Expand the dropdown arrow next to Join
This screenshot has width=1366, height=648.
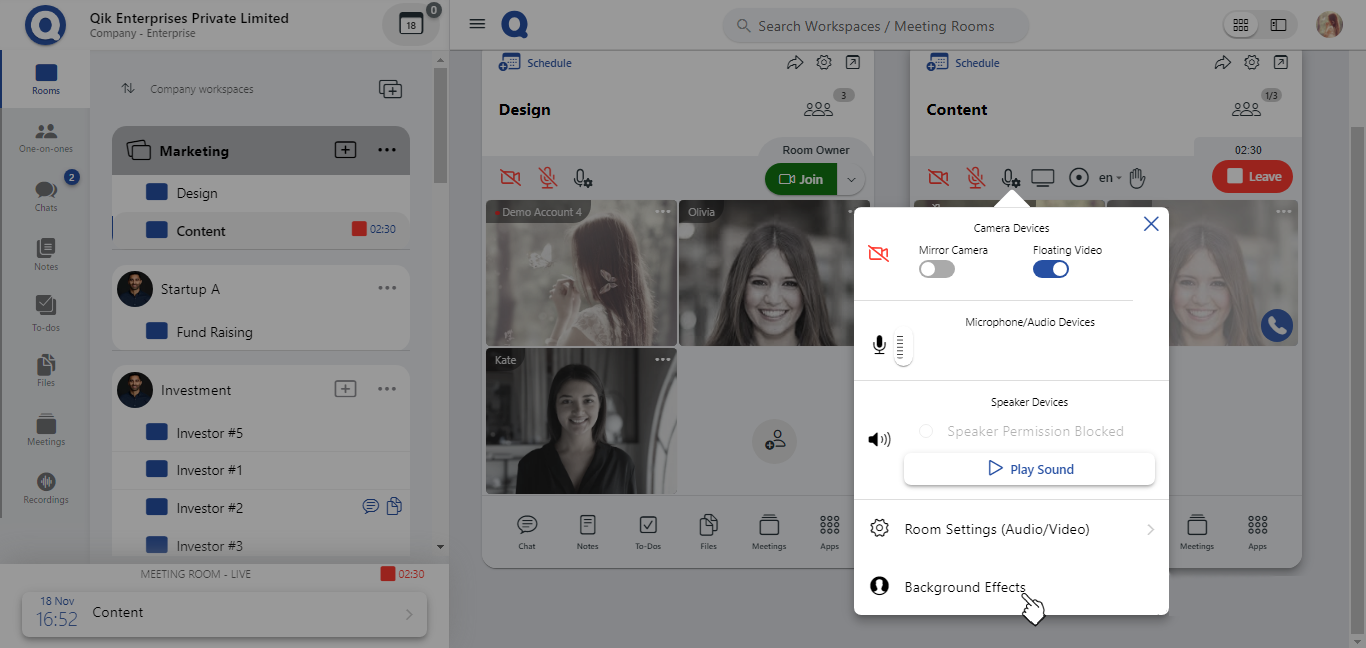851,179
